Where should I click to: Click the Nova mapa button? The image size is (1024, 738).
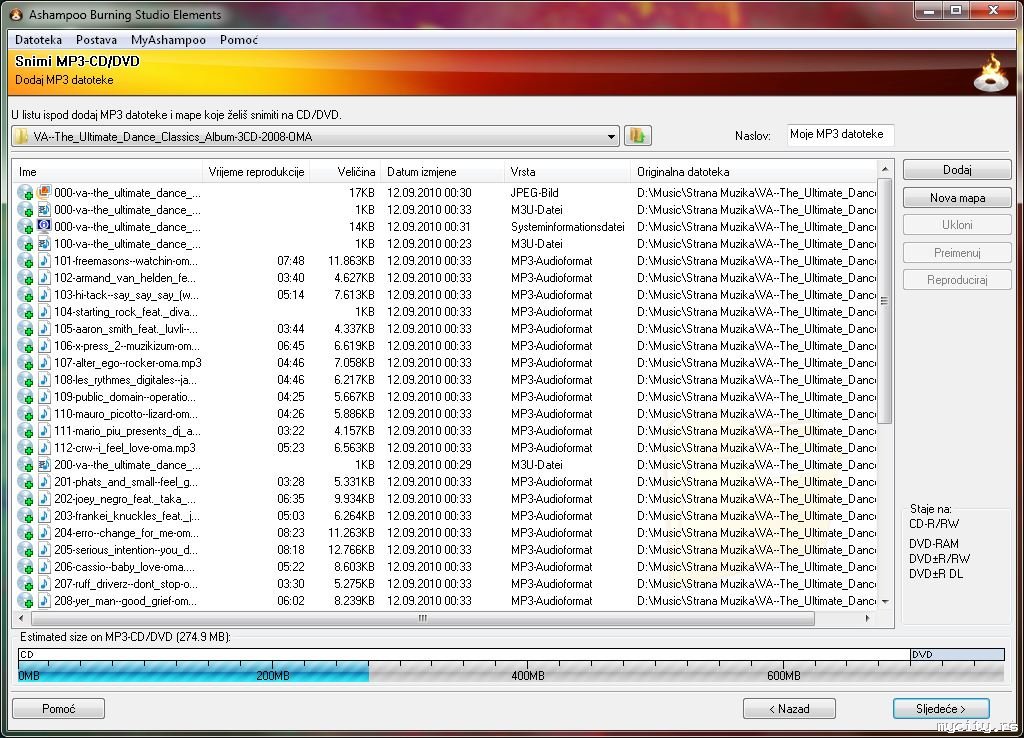(x=957, y=197)
